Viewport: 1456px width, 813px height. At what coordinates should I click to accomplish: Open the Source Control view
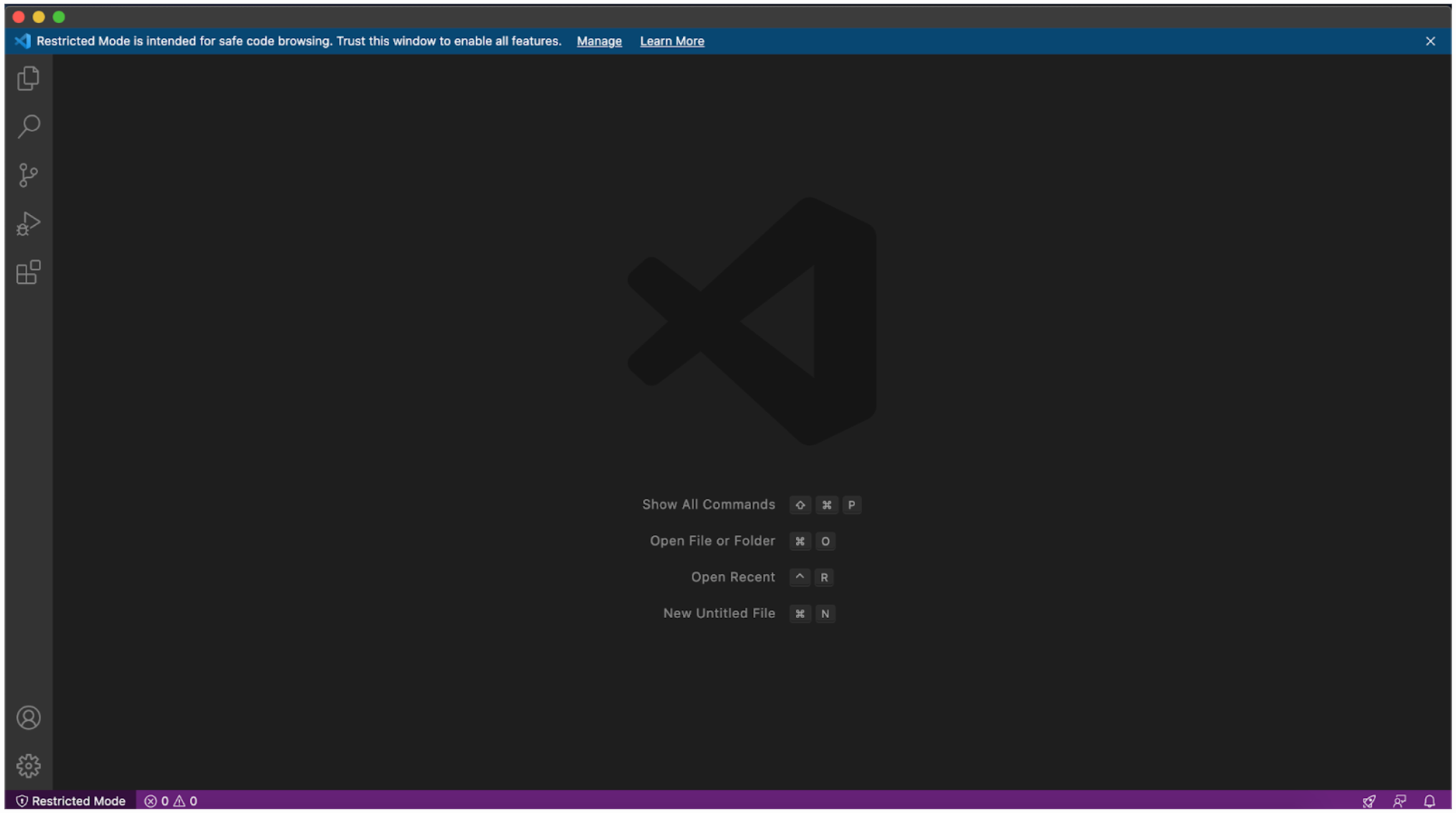pos(29,175)
